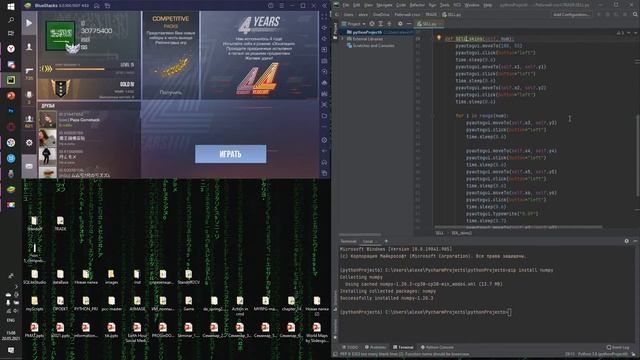Open Windows taskbar search icon
The image size is (640, 360).
coord(11,20)
